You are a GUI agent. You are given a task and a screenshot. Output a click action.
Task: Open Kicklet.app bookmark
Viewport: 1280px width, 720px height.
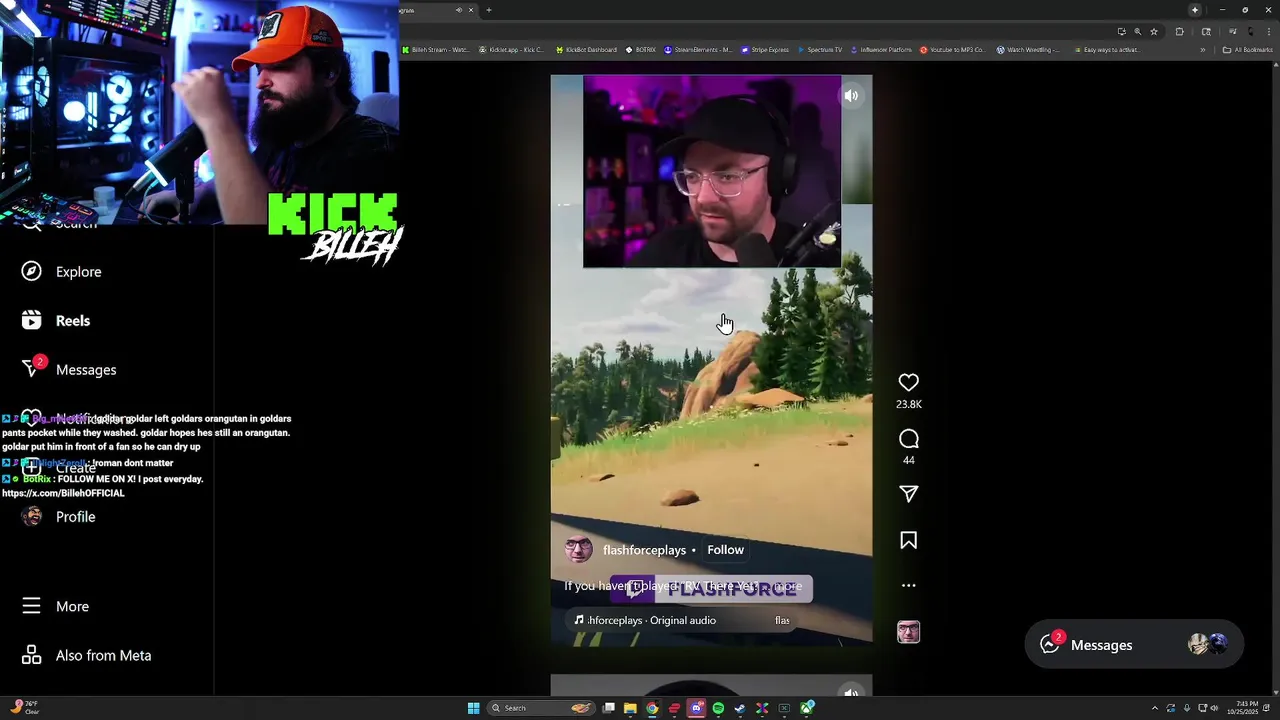point(512,49)
